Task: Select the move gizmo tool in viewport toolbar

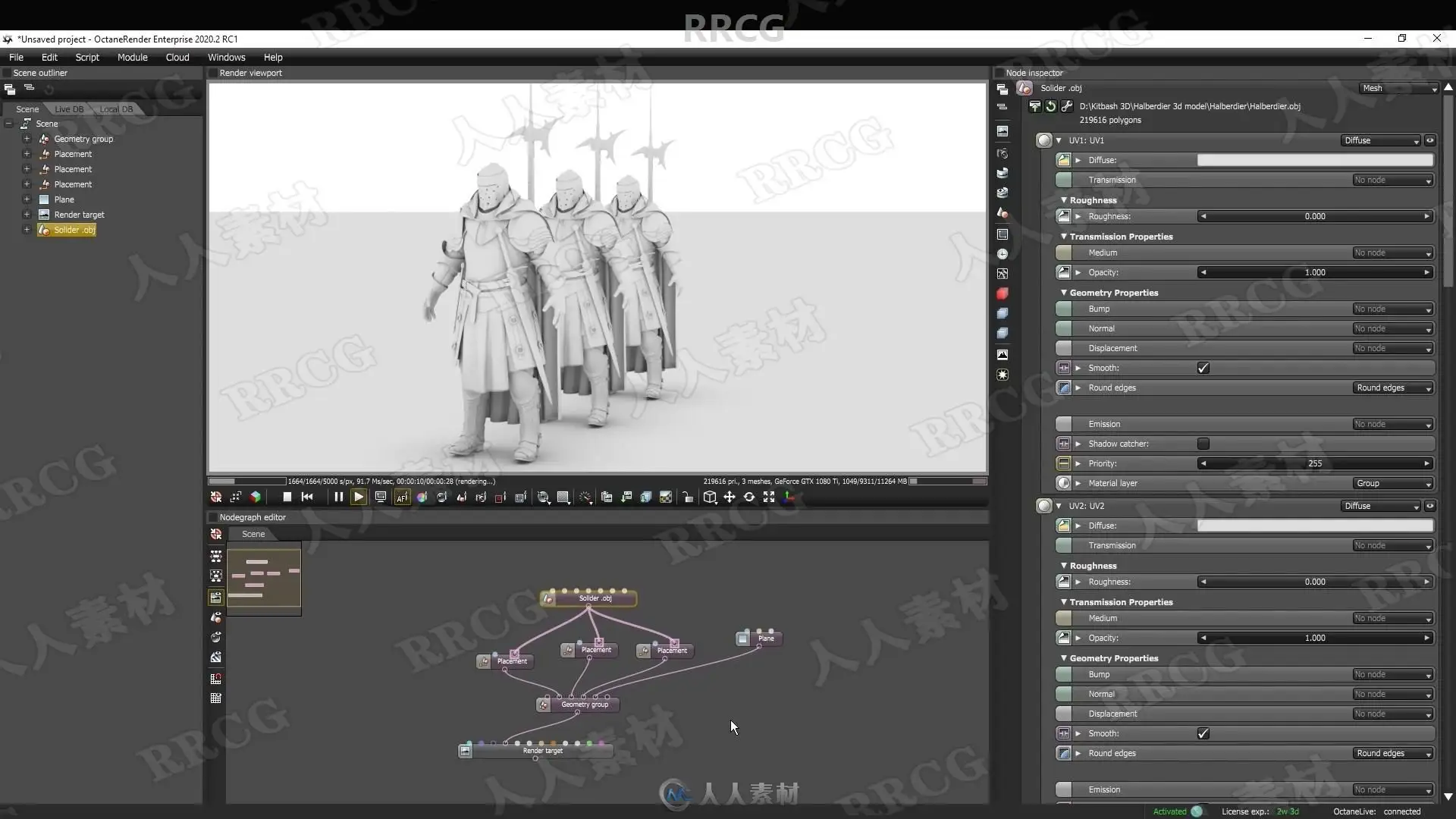Action: (x=730, y=497)
